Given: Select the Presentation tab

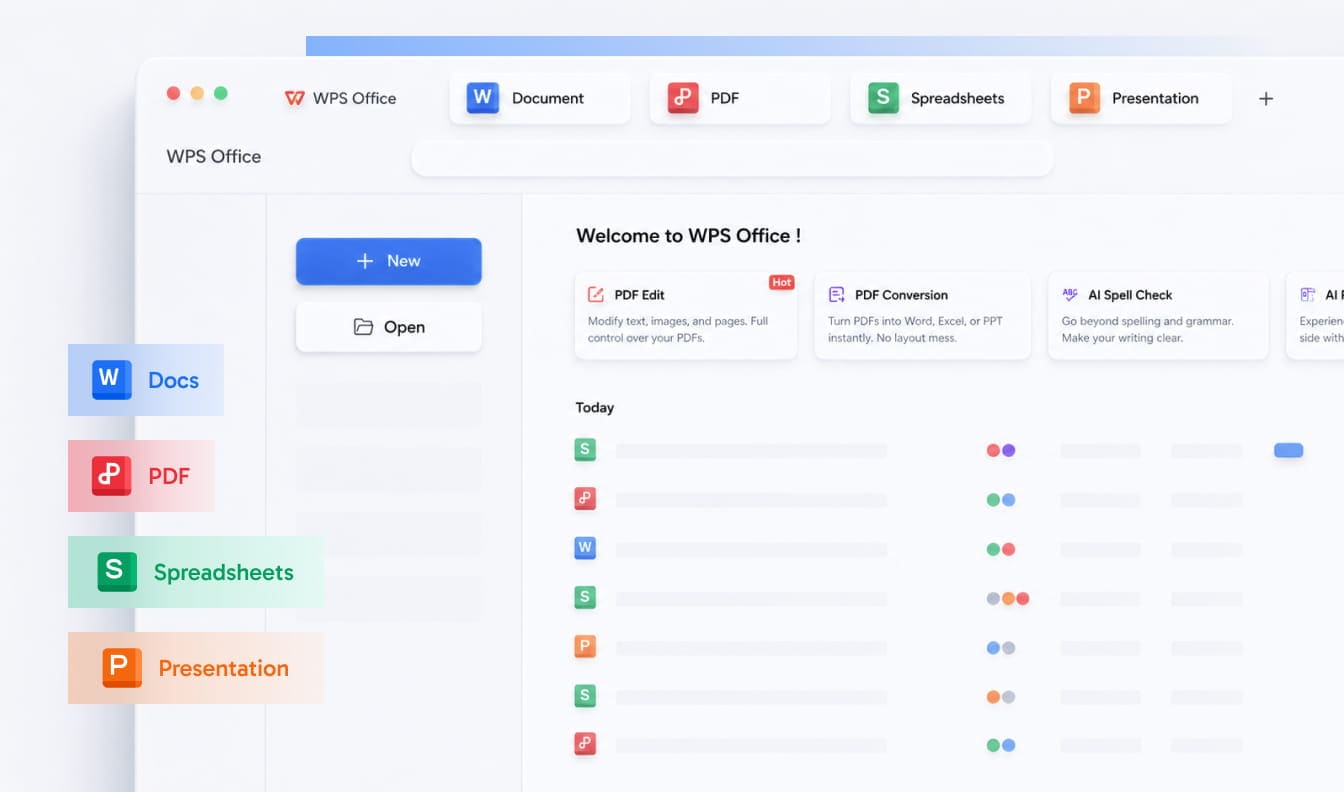Looking at the screenshot, I should (x=1141, y=98).
